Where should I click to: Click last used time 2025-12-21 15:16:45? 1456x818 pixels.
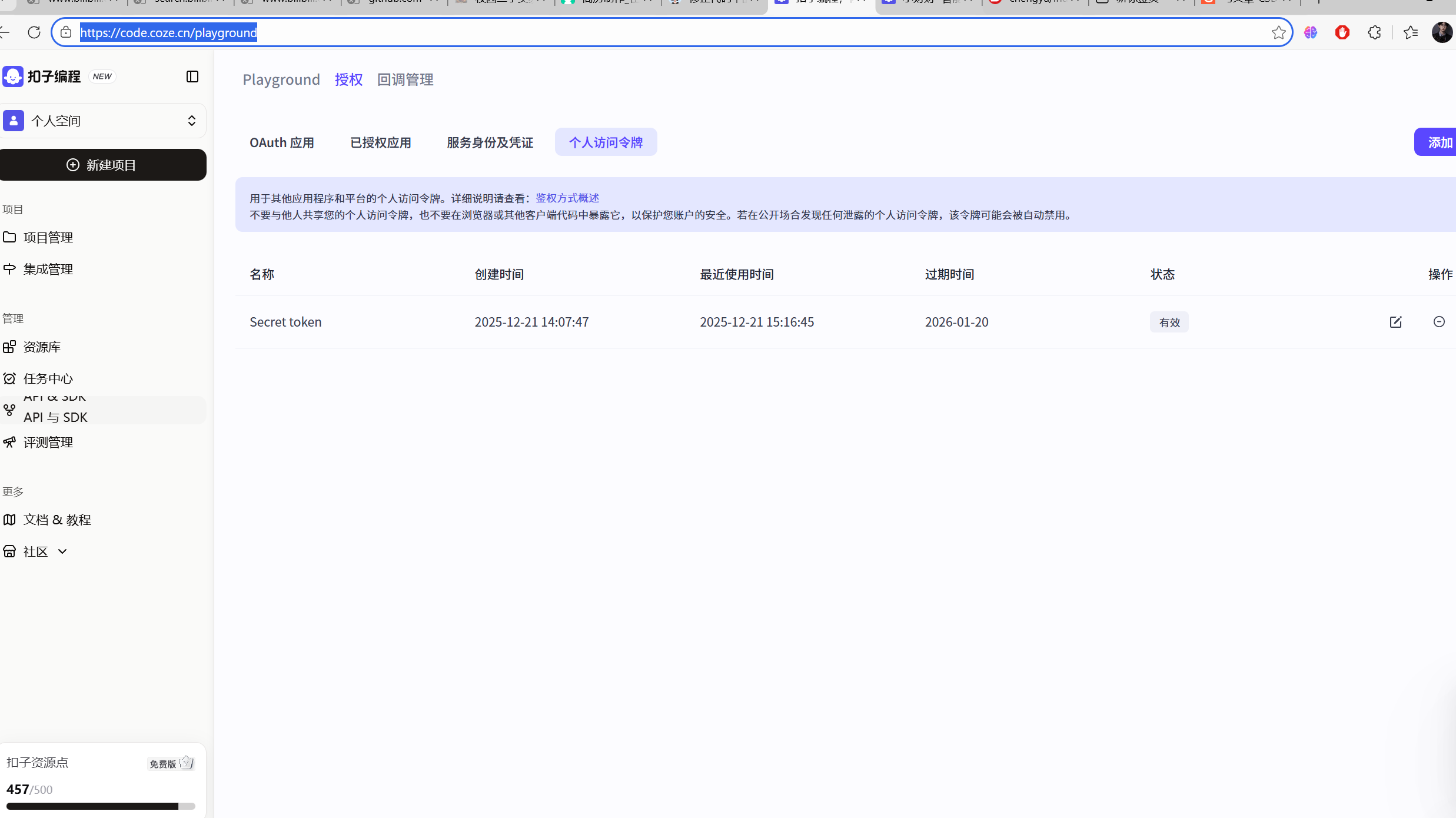(757, 322)
